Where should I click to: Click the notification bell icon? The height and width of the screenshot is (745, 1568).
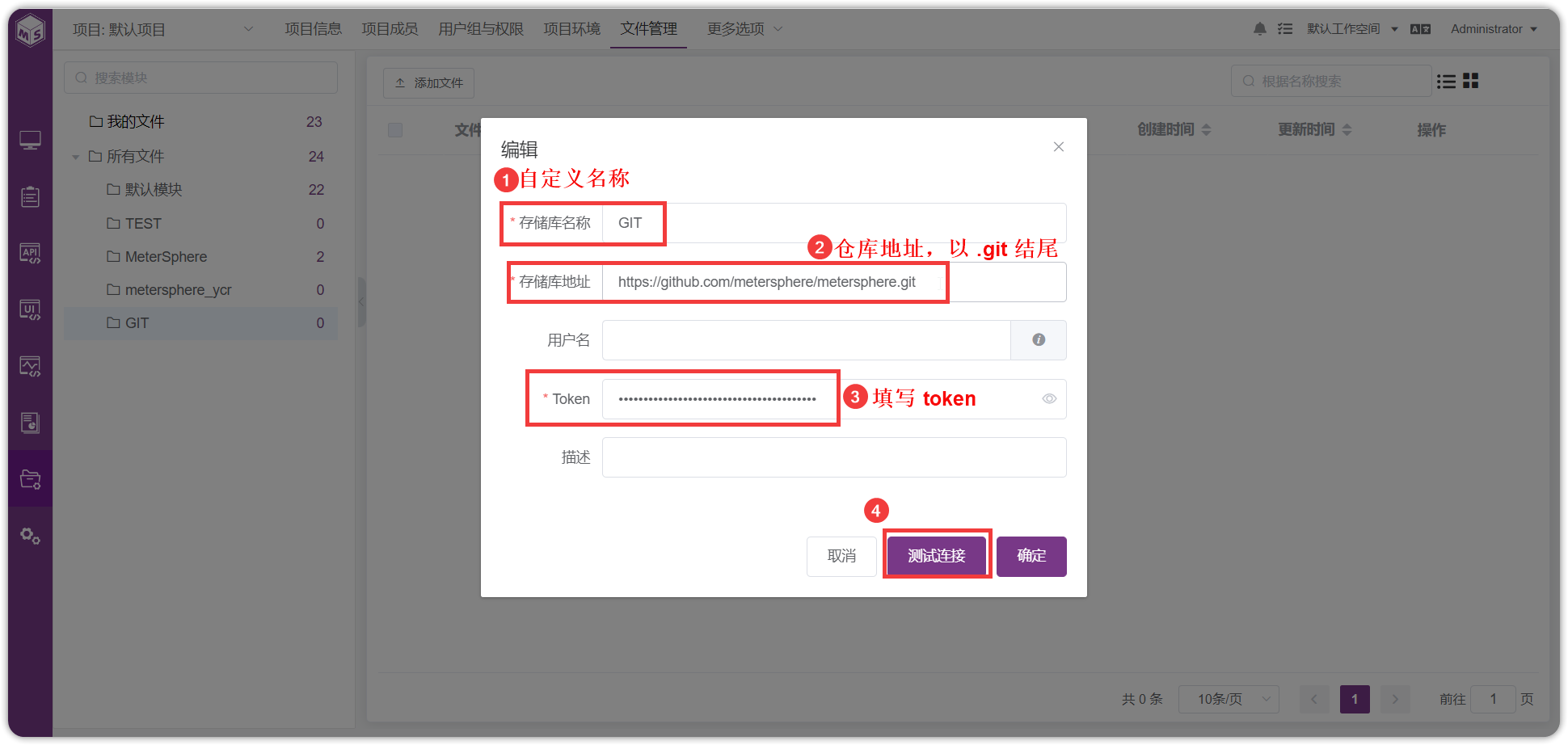pyautogui.click(x=1259, y=29)
